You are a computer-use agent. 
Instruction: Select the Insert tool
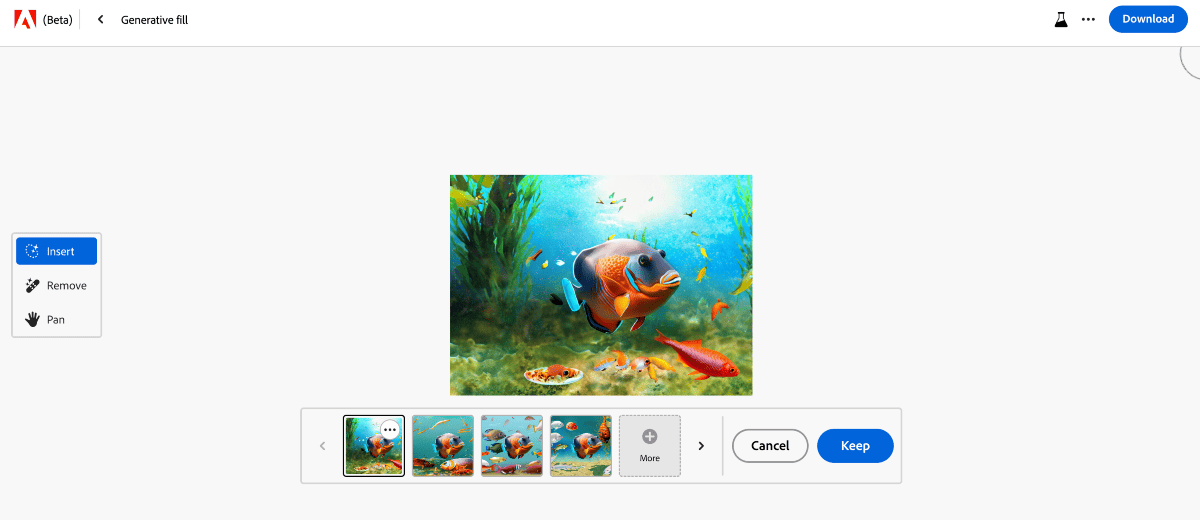click(56, 251)
